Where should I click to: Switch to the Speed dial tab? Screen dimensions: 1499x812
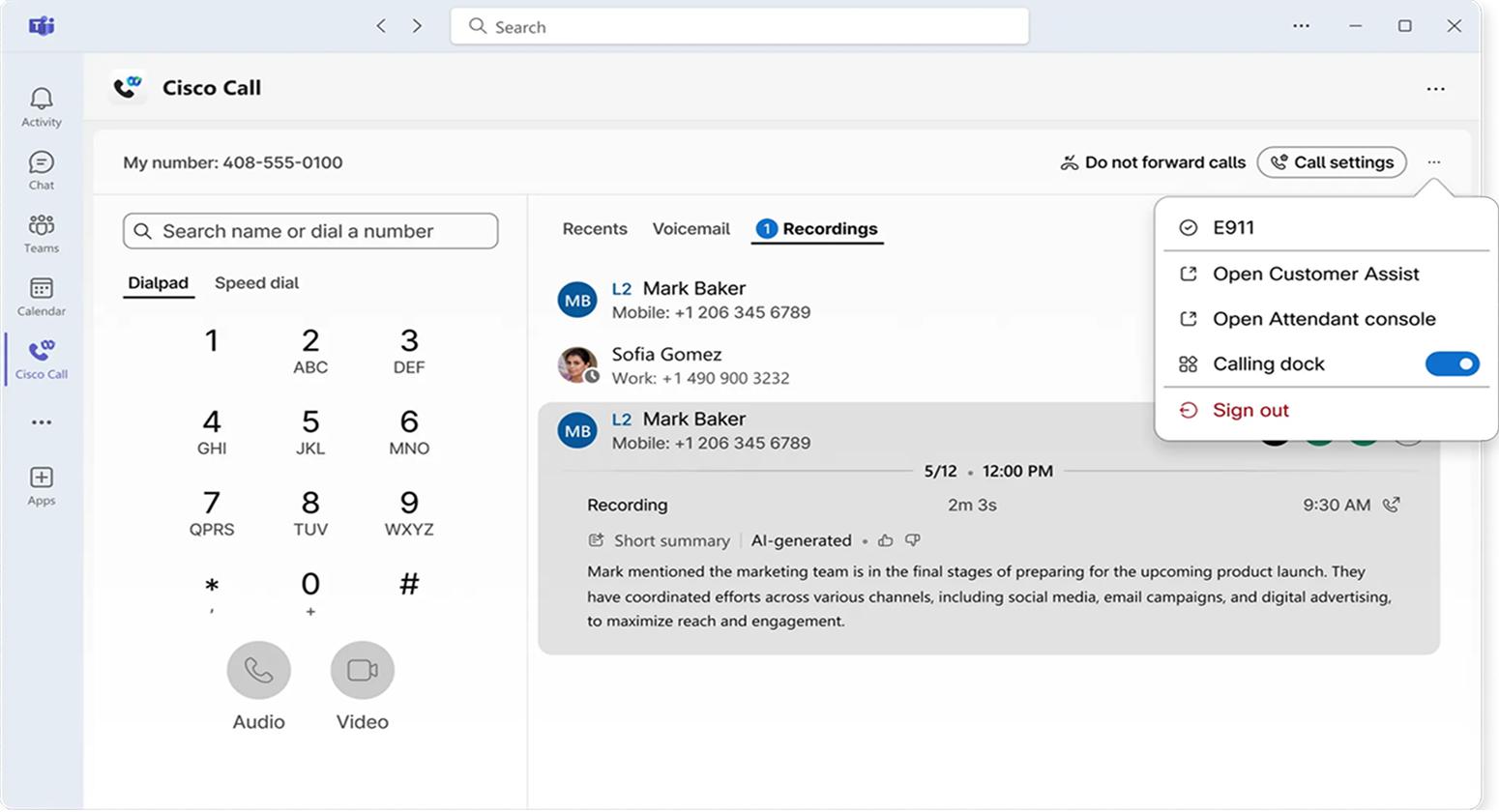point(256,283)
